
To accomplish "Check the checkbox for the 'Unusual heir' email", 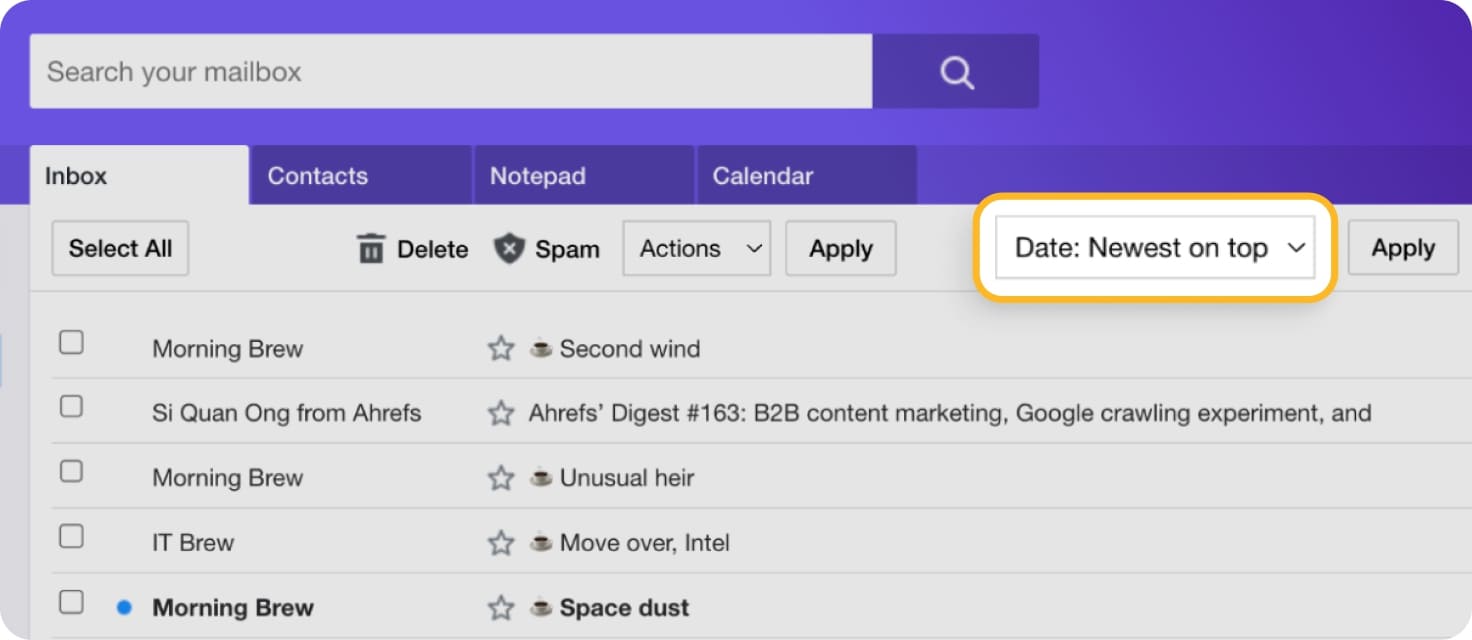I will click(71, 472).
